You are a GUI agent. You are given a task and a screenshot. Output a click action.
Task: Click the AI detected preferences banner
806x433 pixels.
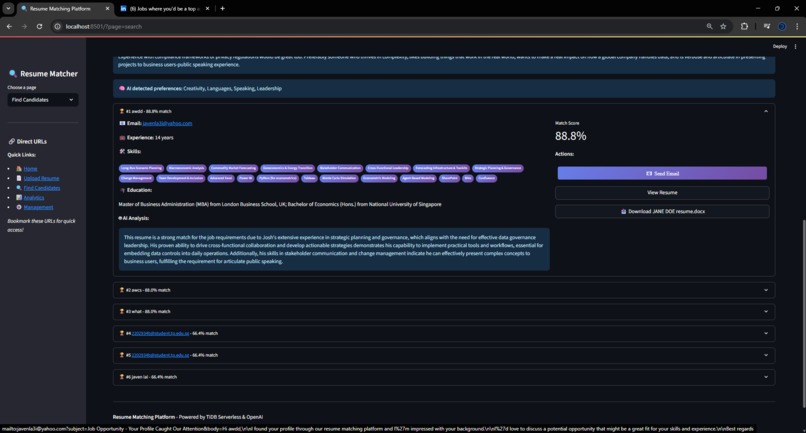tap(444, 88)
